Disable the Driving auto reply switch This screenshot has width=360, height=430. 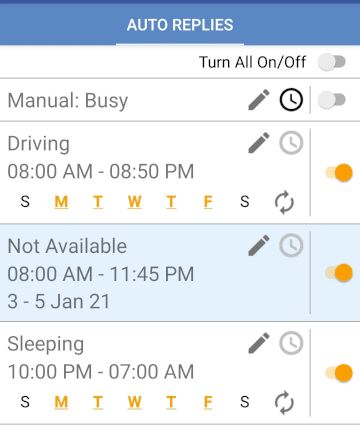click(339, 173)
